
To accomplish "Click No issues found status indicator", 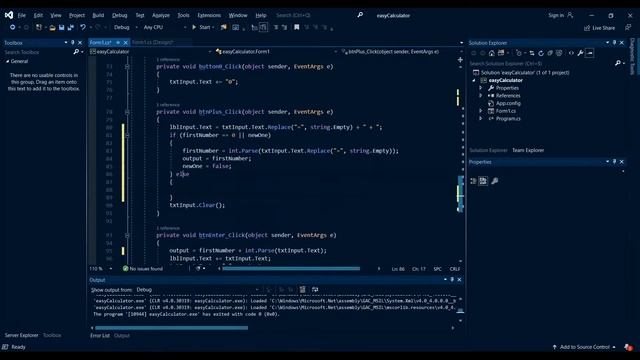I will [x=143, y=269].
